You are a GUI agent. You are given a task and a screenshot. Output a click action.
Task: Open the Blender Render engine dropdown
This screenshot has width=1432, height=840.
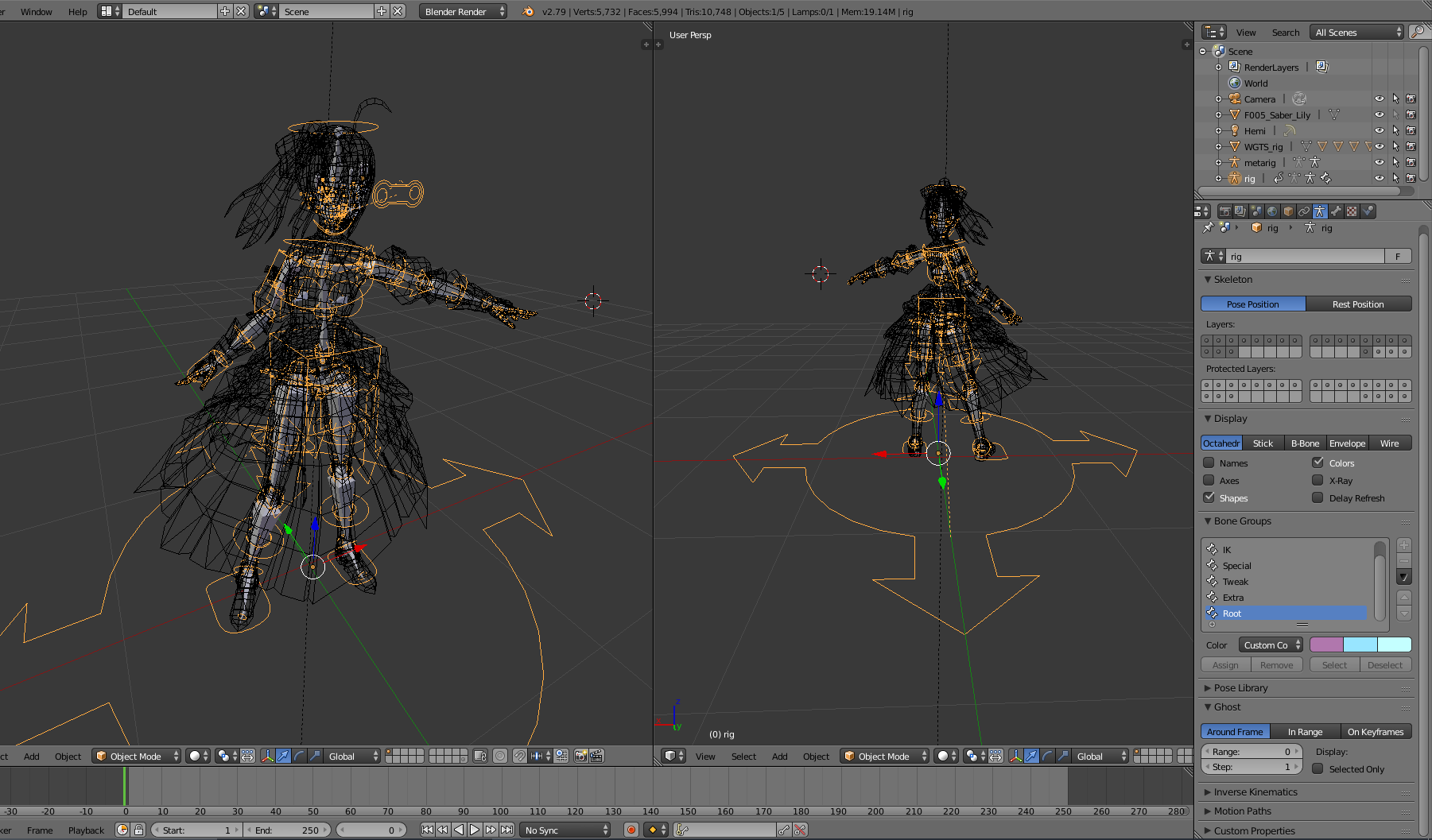(x=463, y=11)
